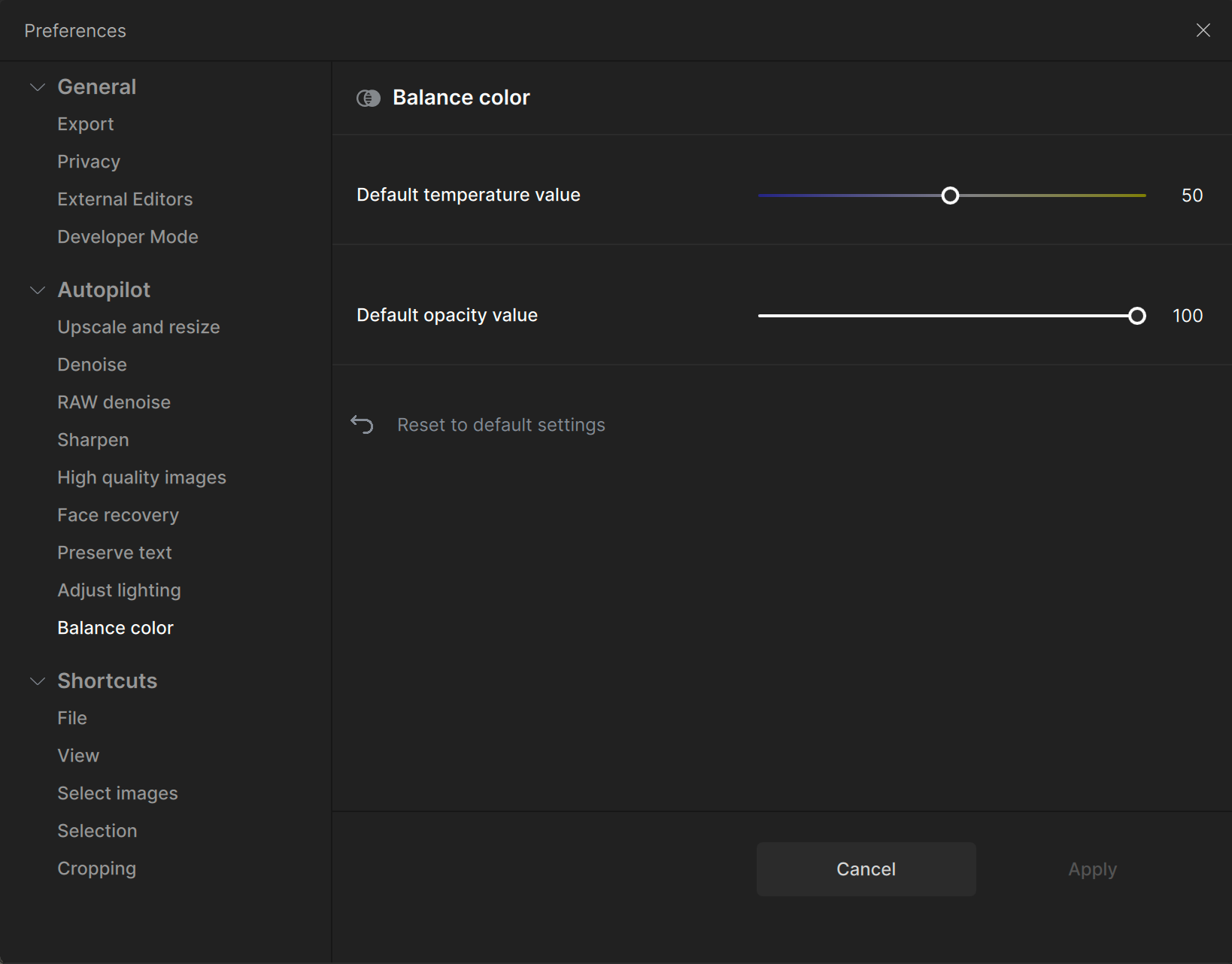Open Cropping shortcuts

point(97,869)
